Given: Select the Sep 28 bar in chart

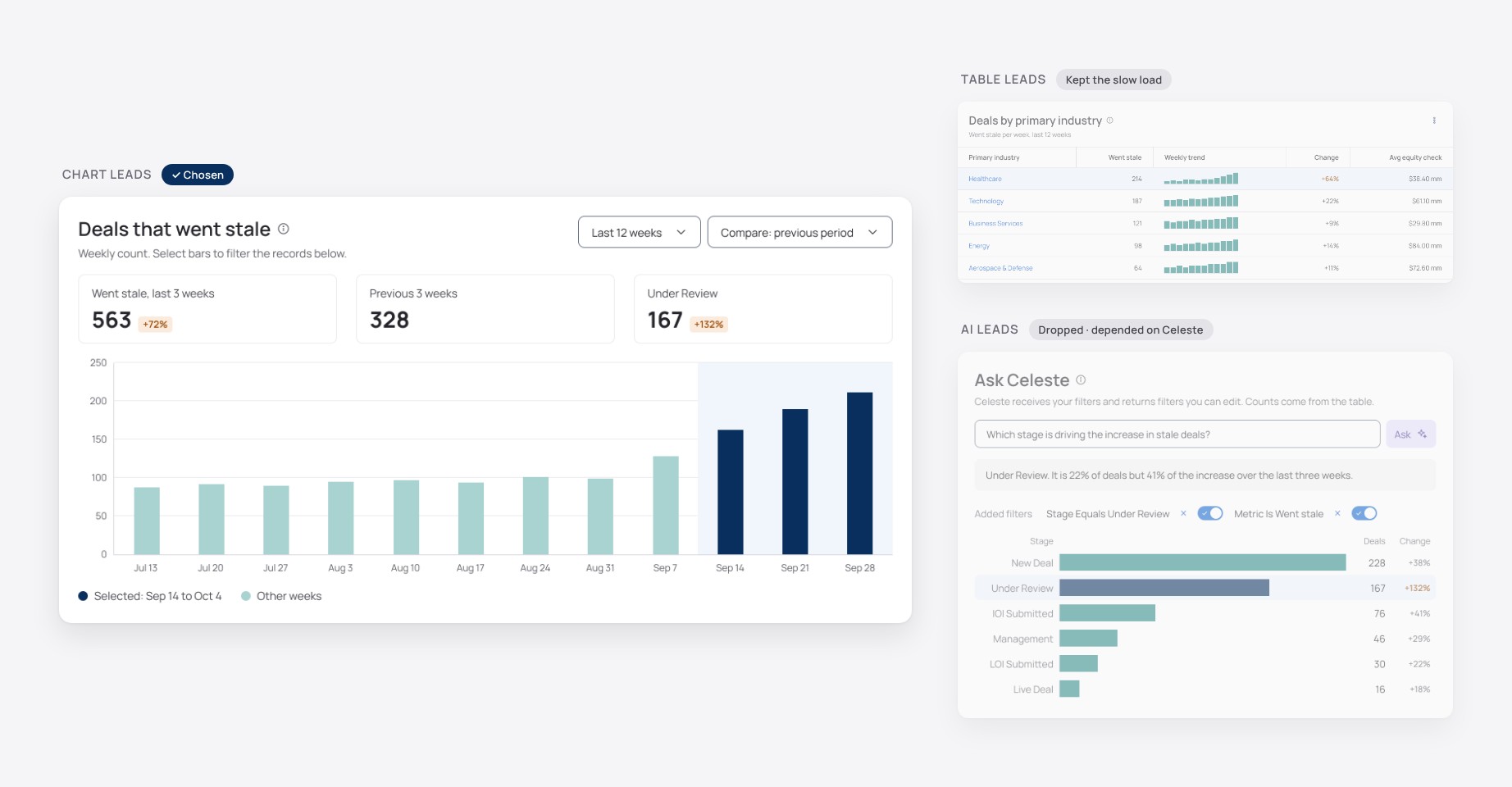Looking at the screenshot, I should pyautogui.click(x=860, y=473).
